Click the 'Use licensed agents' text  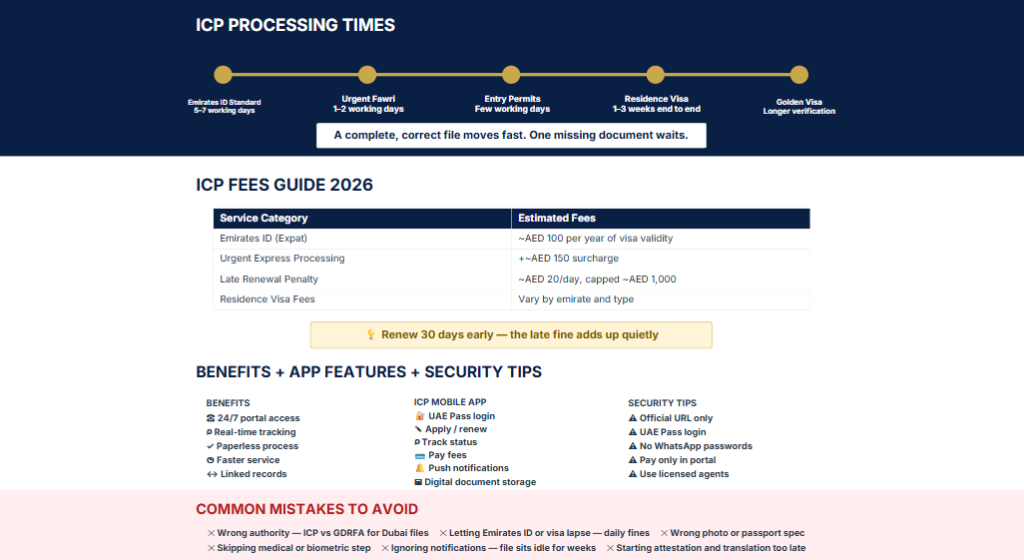[x=684, y=474]
